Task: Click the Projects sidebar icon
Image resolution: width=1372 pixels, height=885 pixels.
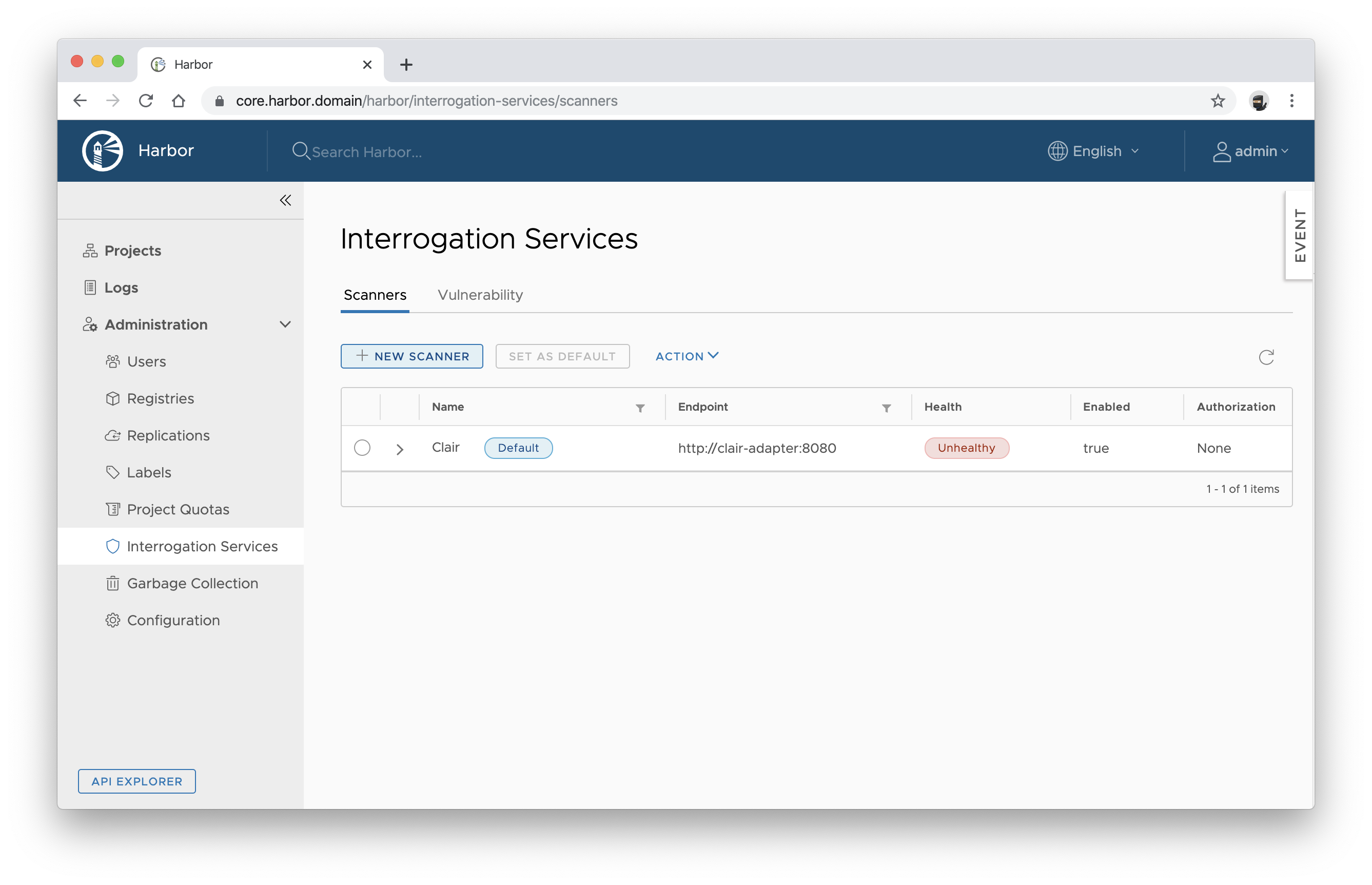Action: [x=90, y=250]
